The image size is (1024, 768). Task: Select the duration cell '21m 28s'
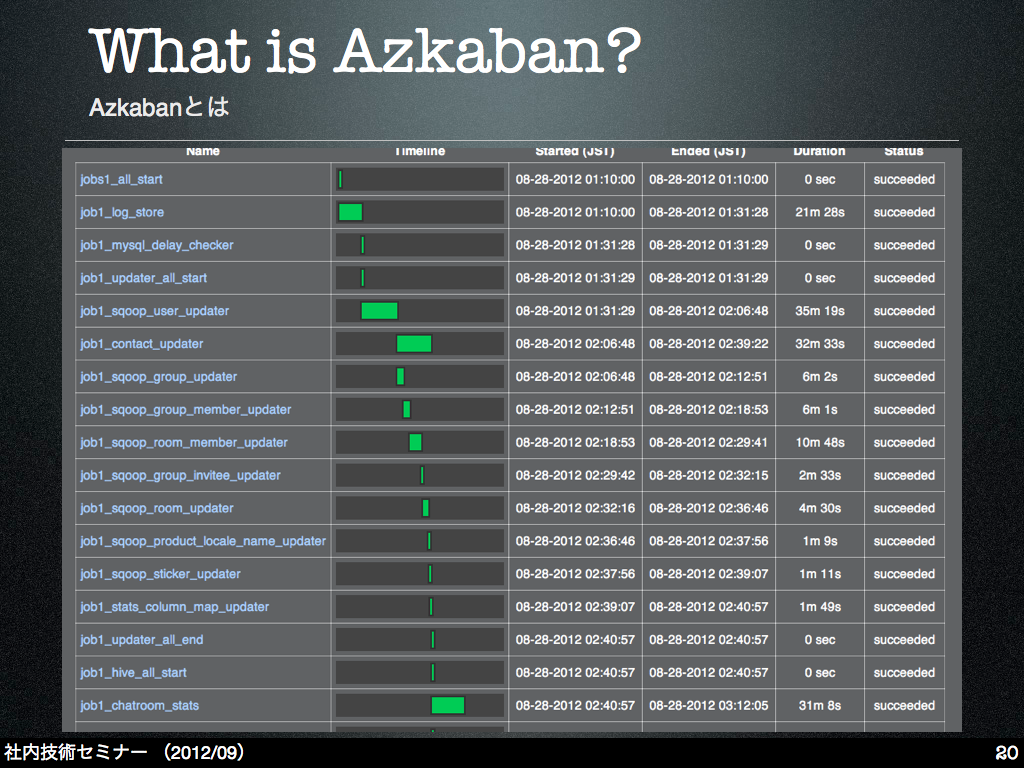pyautogui.click(x=820, y=212)
